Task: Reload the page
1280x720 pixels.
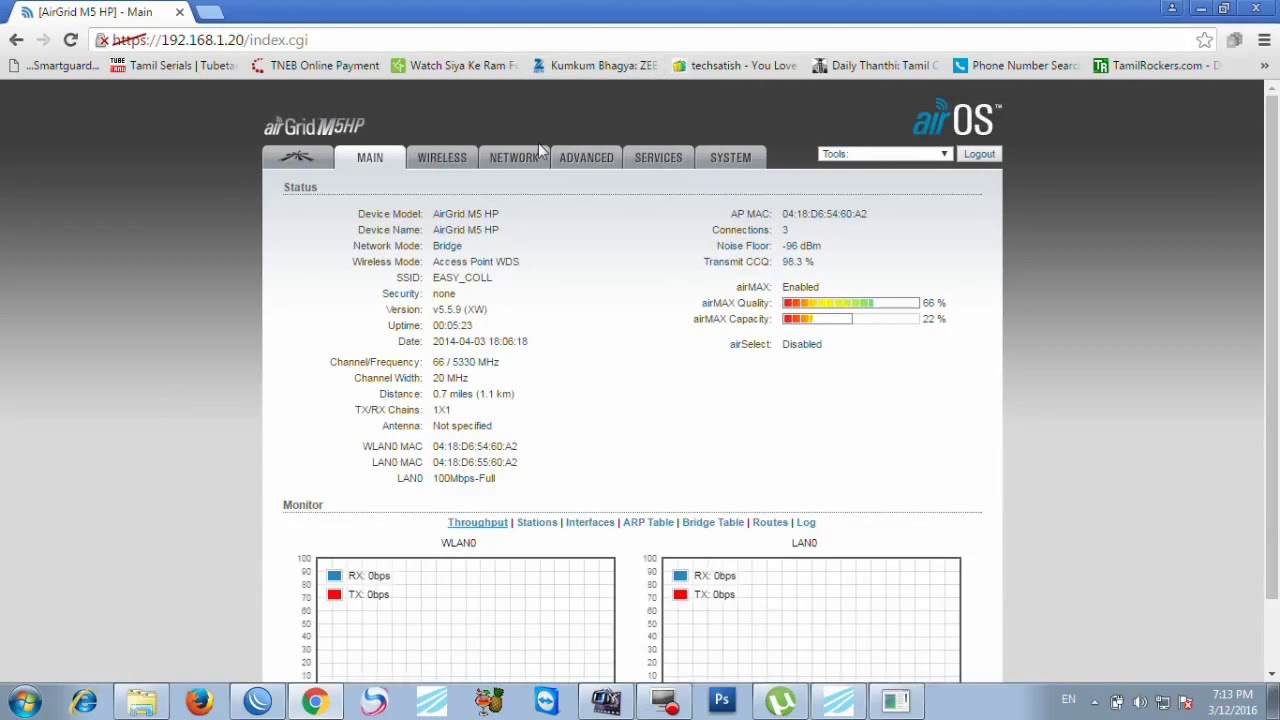Action: (x=70, y=40)
